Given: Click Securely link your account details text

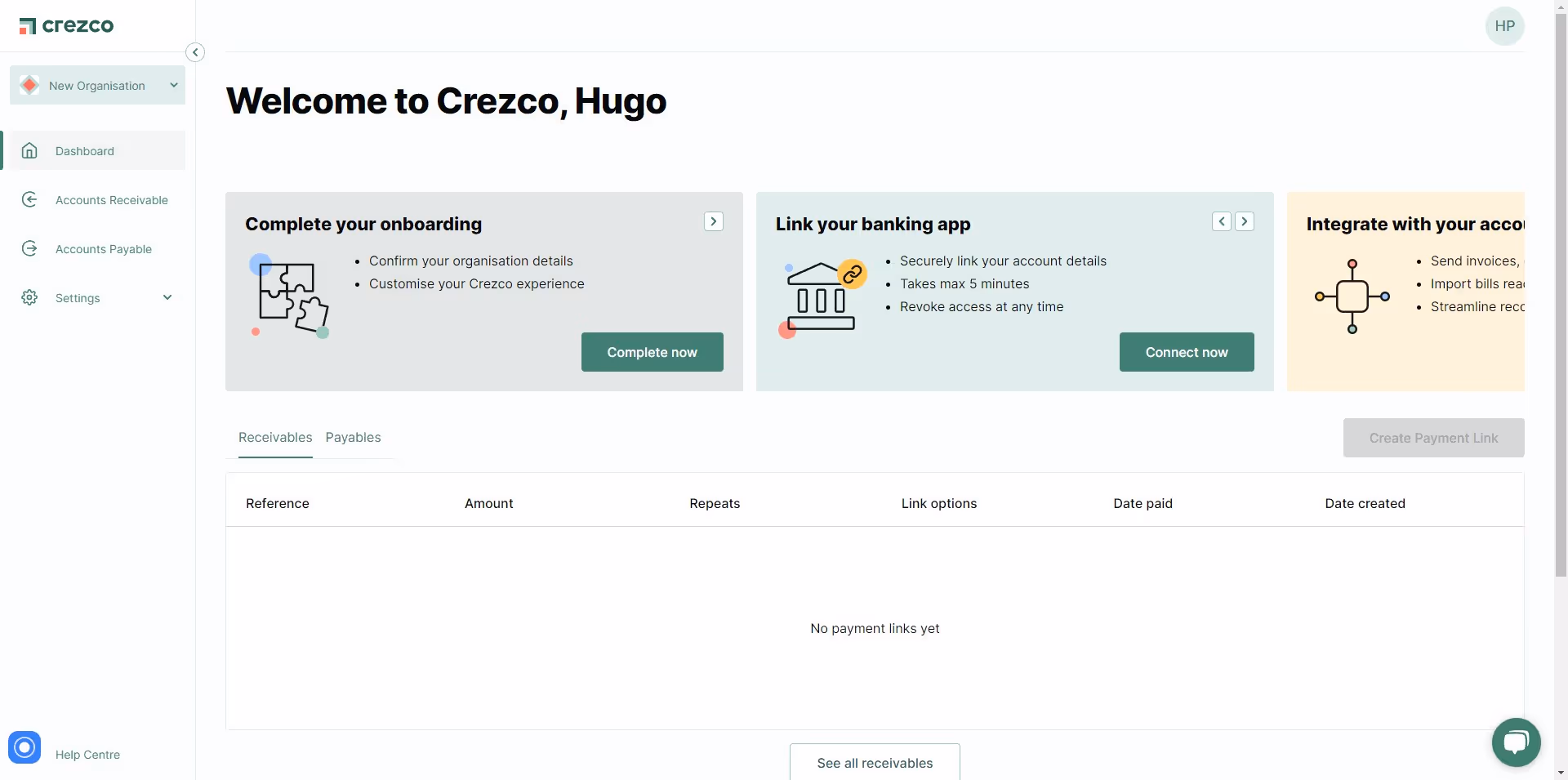Looking at the screenshot, I should tap(1003, 261).
